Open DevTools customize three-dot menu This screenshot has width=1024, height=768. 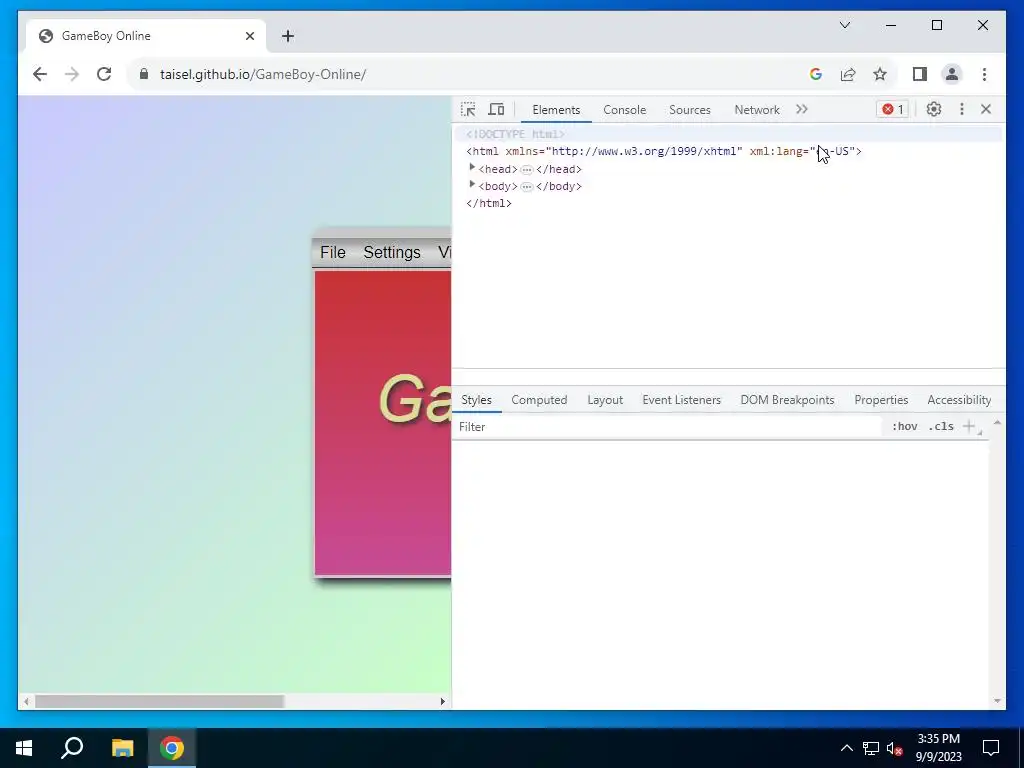(961, 109)
